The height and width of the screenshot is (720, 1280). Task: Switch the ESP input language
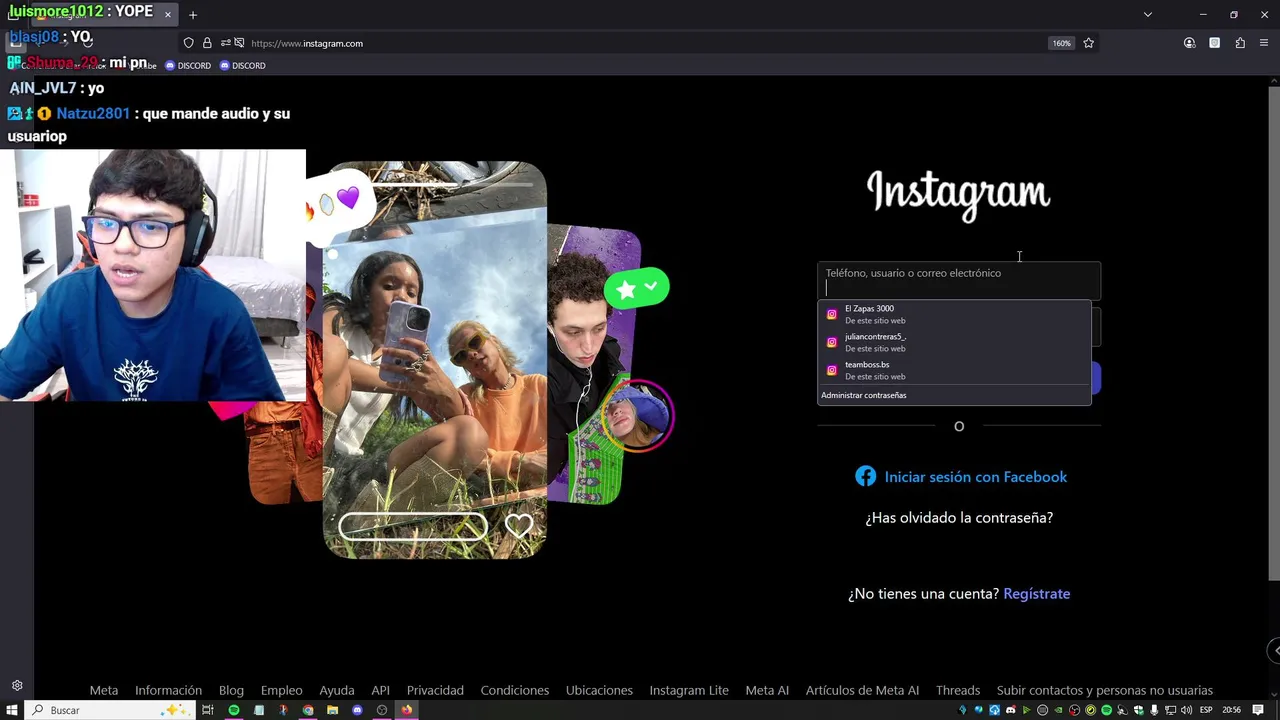(x=1206, y=710)
